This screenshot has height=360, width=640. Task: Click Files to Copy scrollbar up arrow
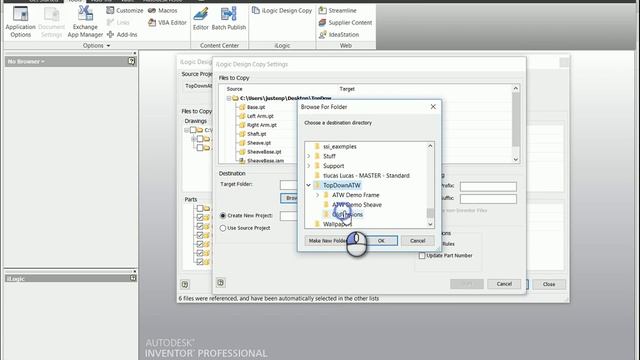516,88
